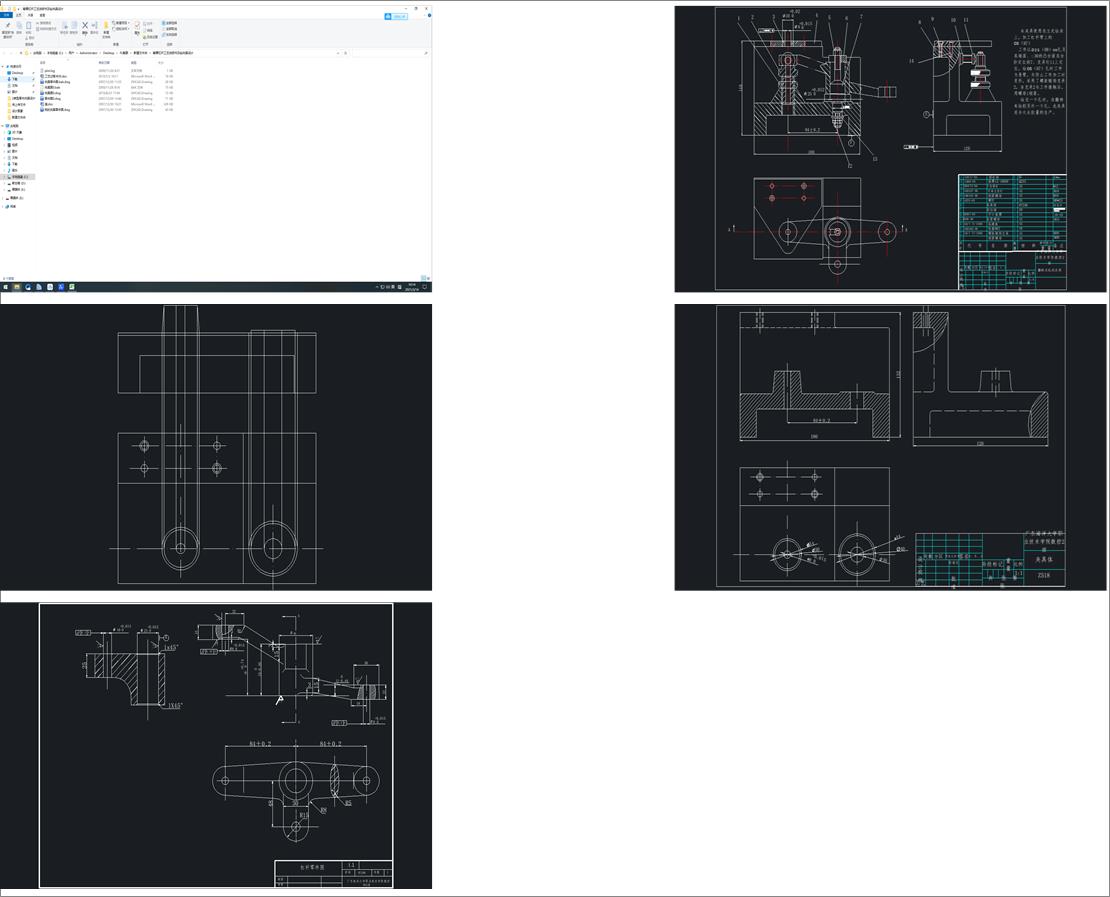Click the File Explorer taskbar icon
1110x897 pixels.
click(x=17, y=287)
